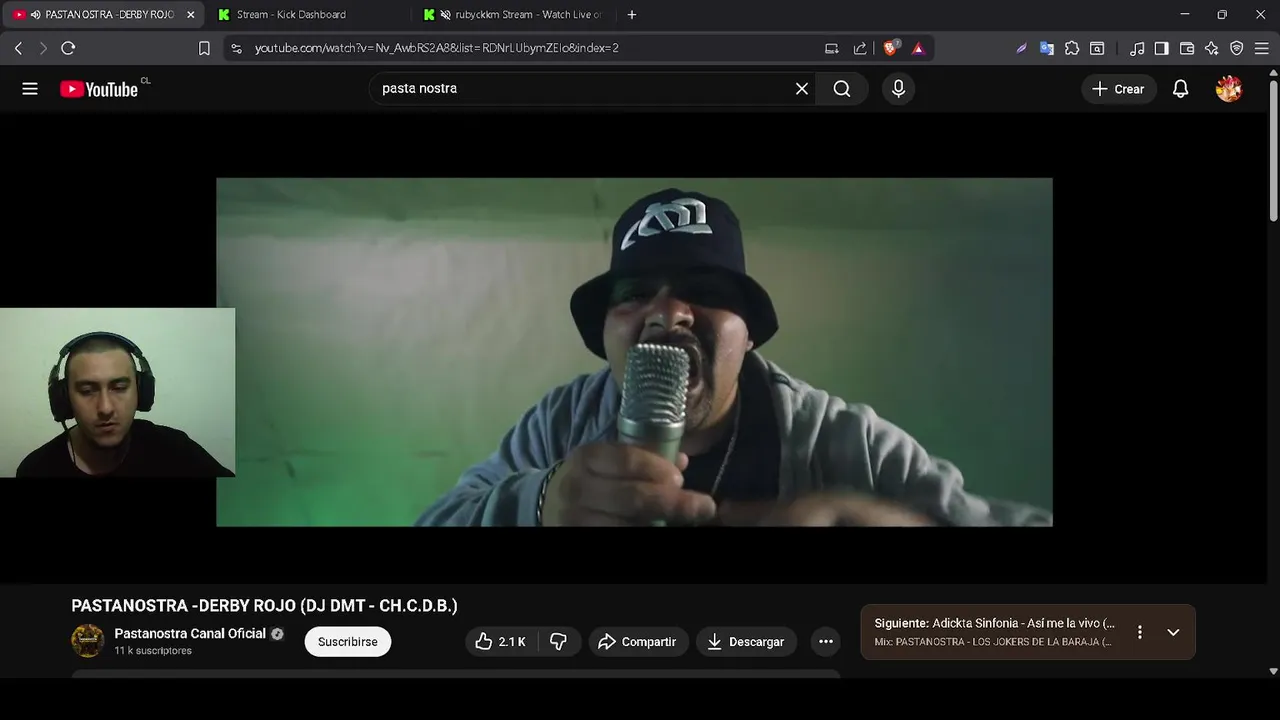Like the video (2.1 K)
The width and height of the screenshot is (1280, 720).
[x=500, y=642]
